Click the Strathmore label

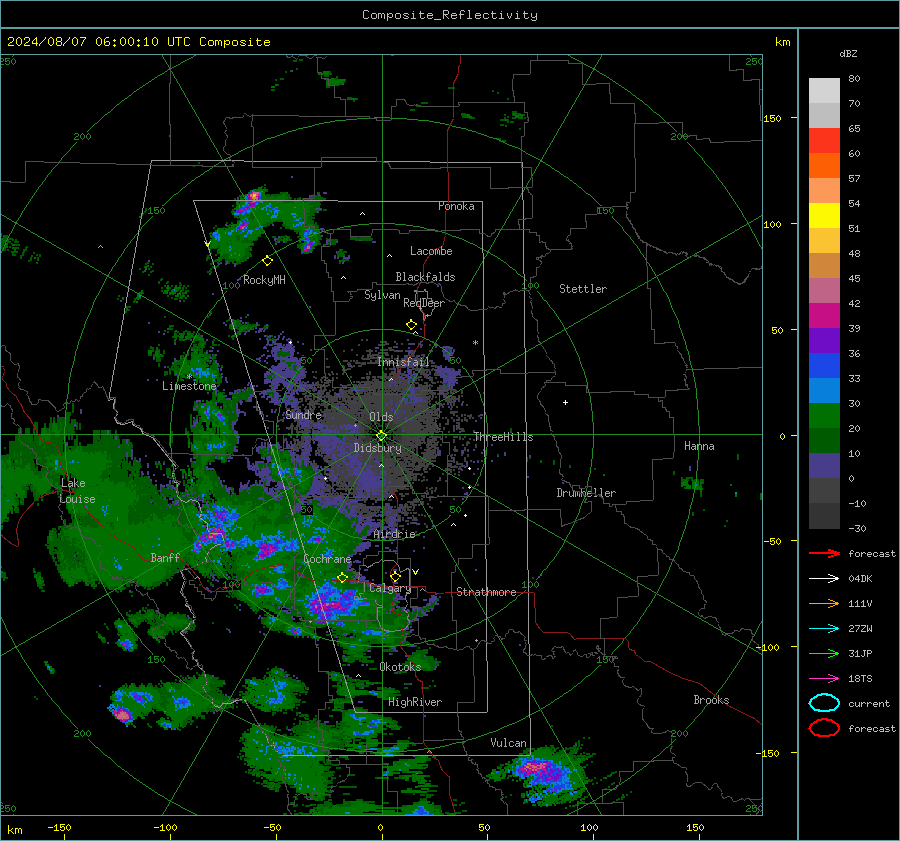point(486,592)
